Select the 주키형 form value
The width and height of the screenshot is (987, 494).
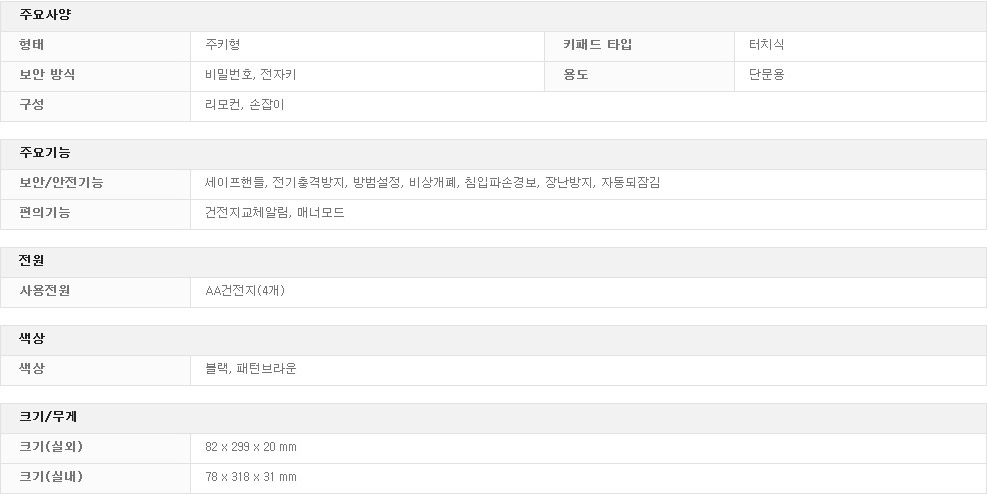pos(222,45)
